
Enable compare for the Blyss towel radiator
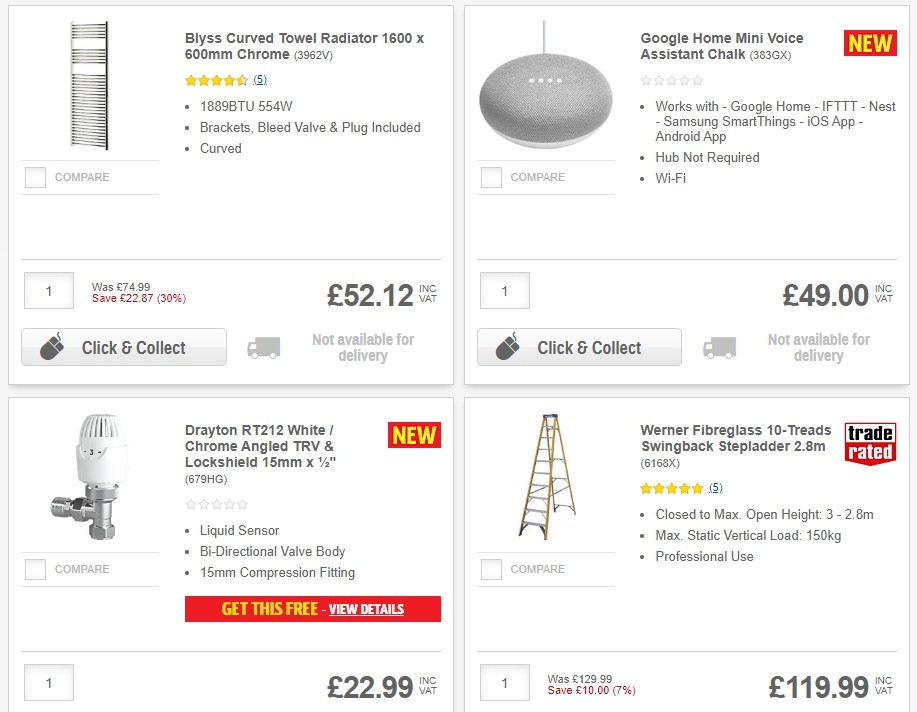point(35,177)
